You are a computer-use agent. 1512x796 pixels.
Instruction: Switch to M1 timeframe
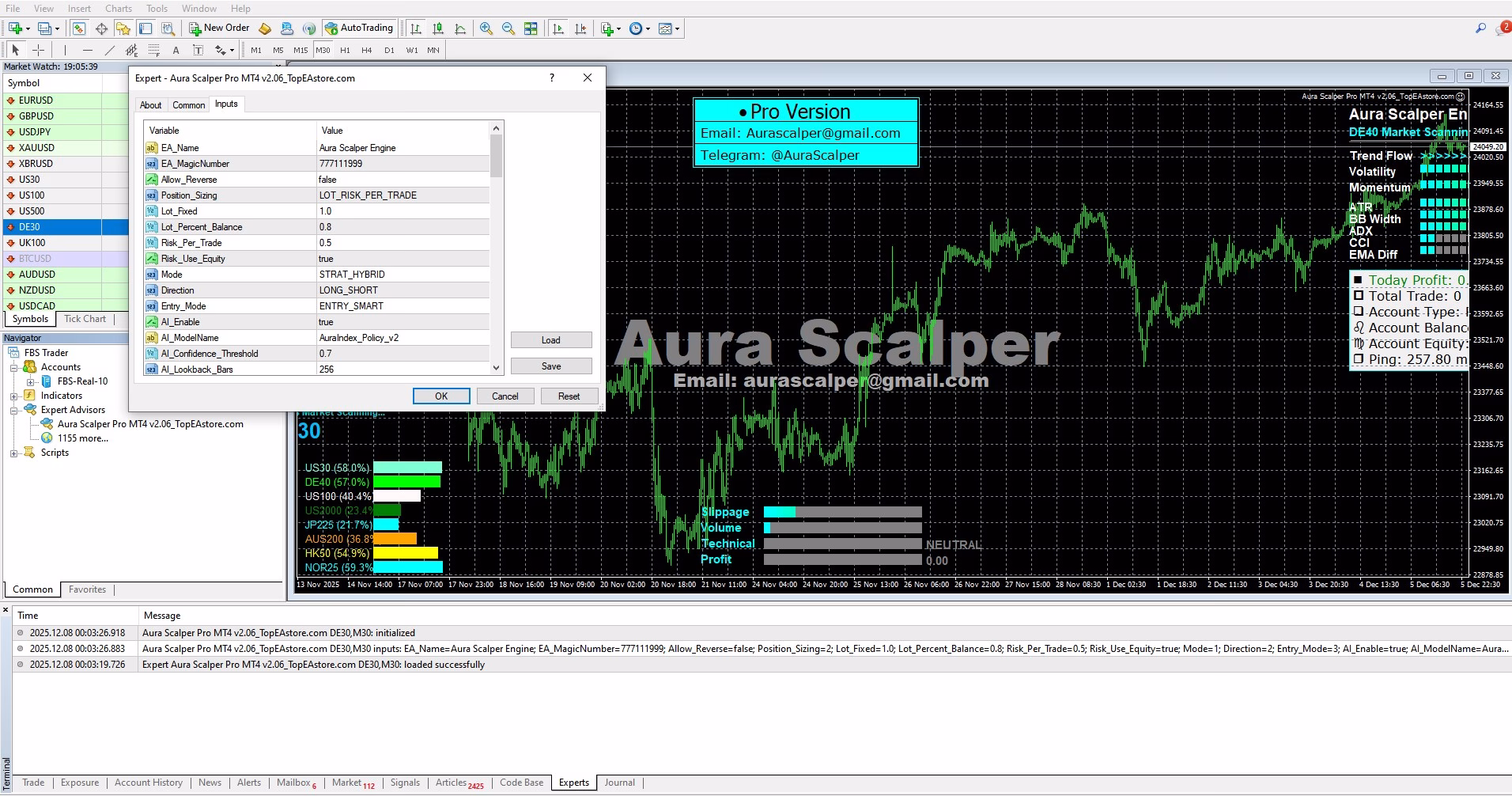tap(256, 50)
